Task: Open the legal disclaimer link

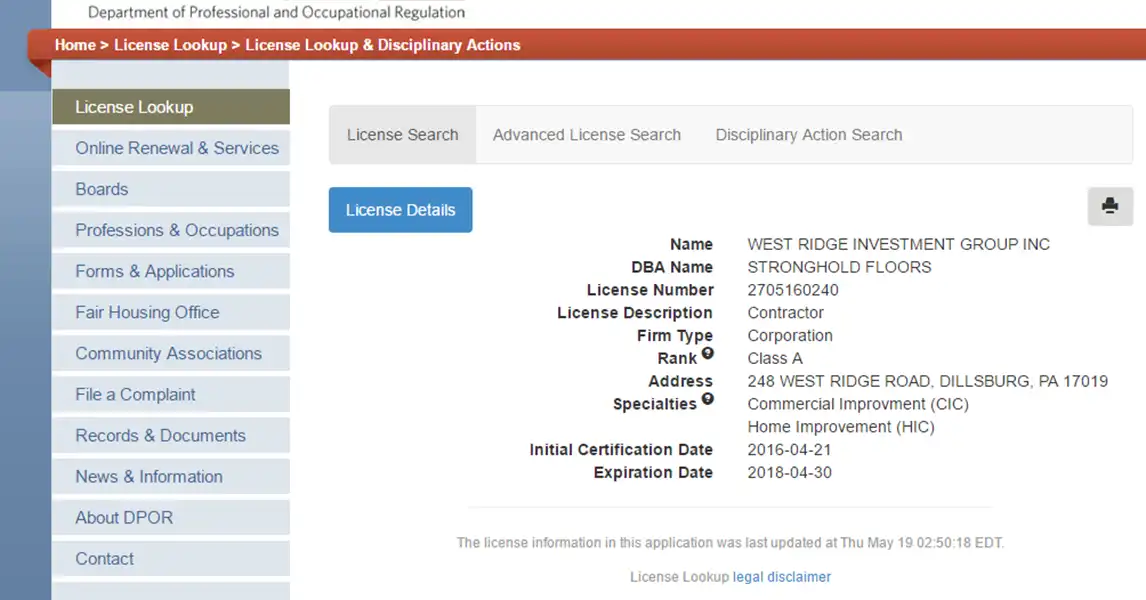Action: pos(781,577)
